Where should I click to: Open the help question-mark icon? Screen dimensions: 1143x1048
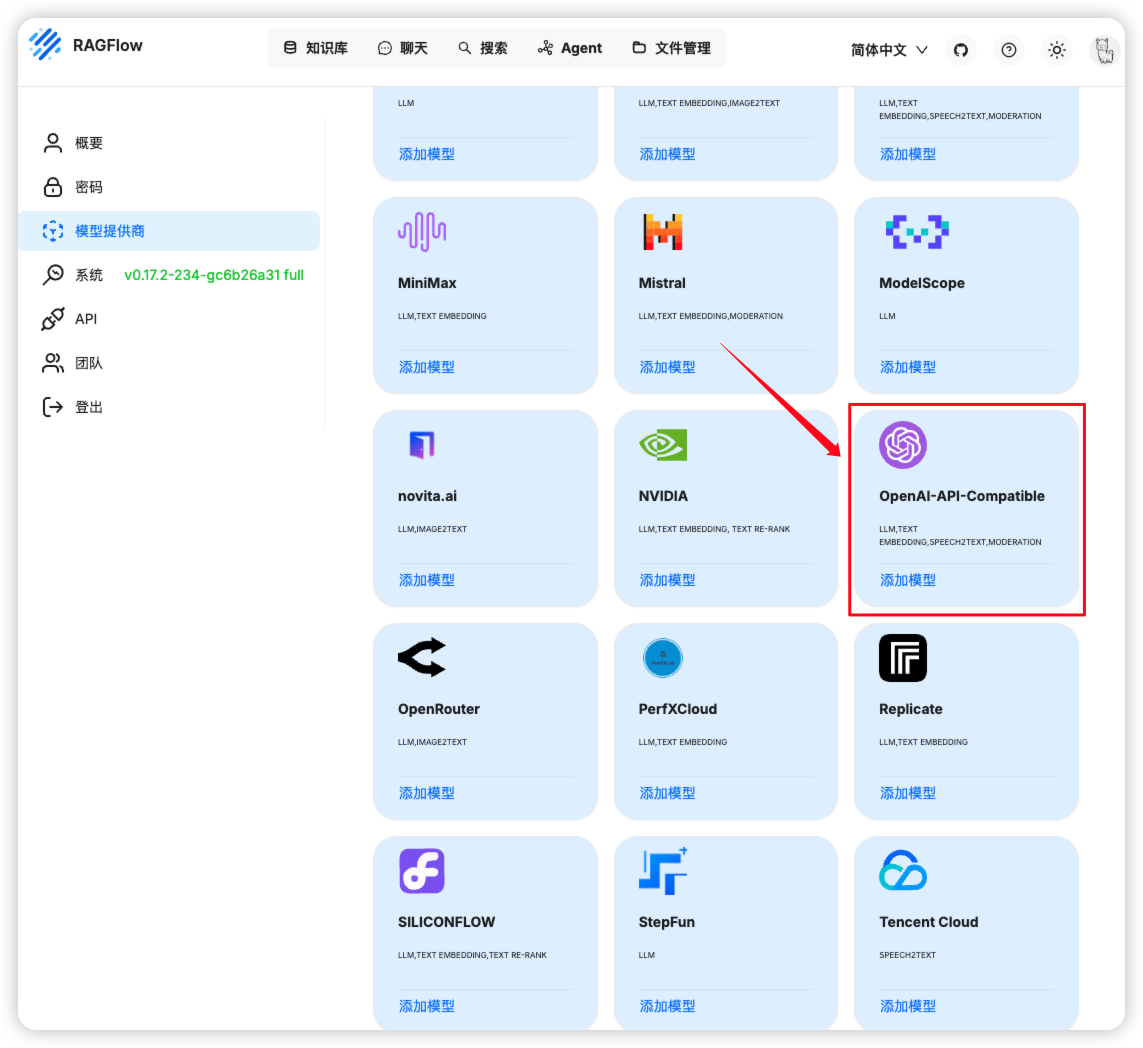tap(1009, 50)
